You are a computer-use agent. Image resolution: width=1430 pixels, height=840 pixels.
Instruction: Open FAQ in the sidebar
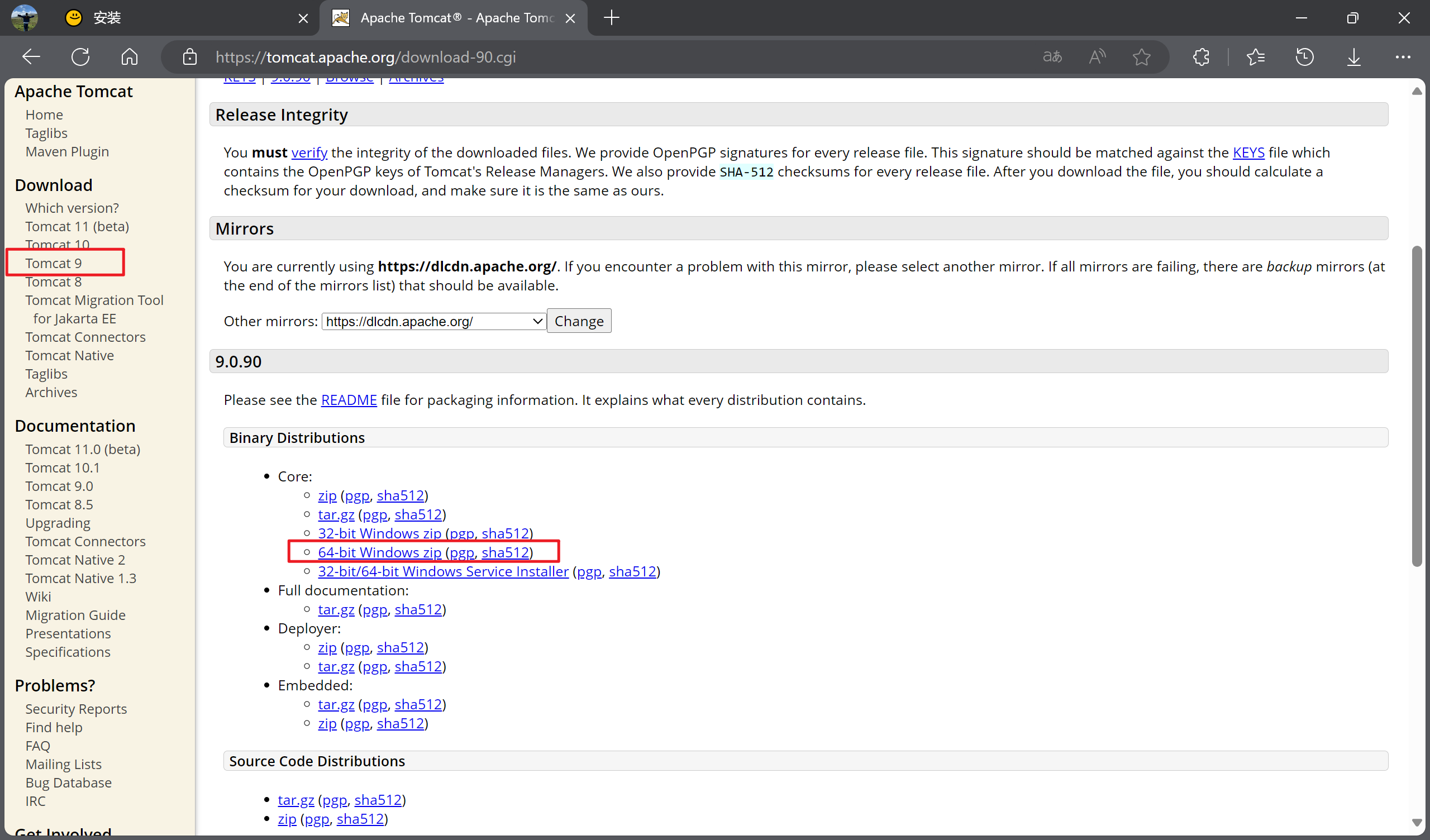coord(37,746)
